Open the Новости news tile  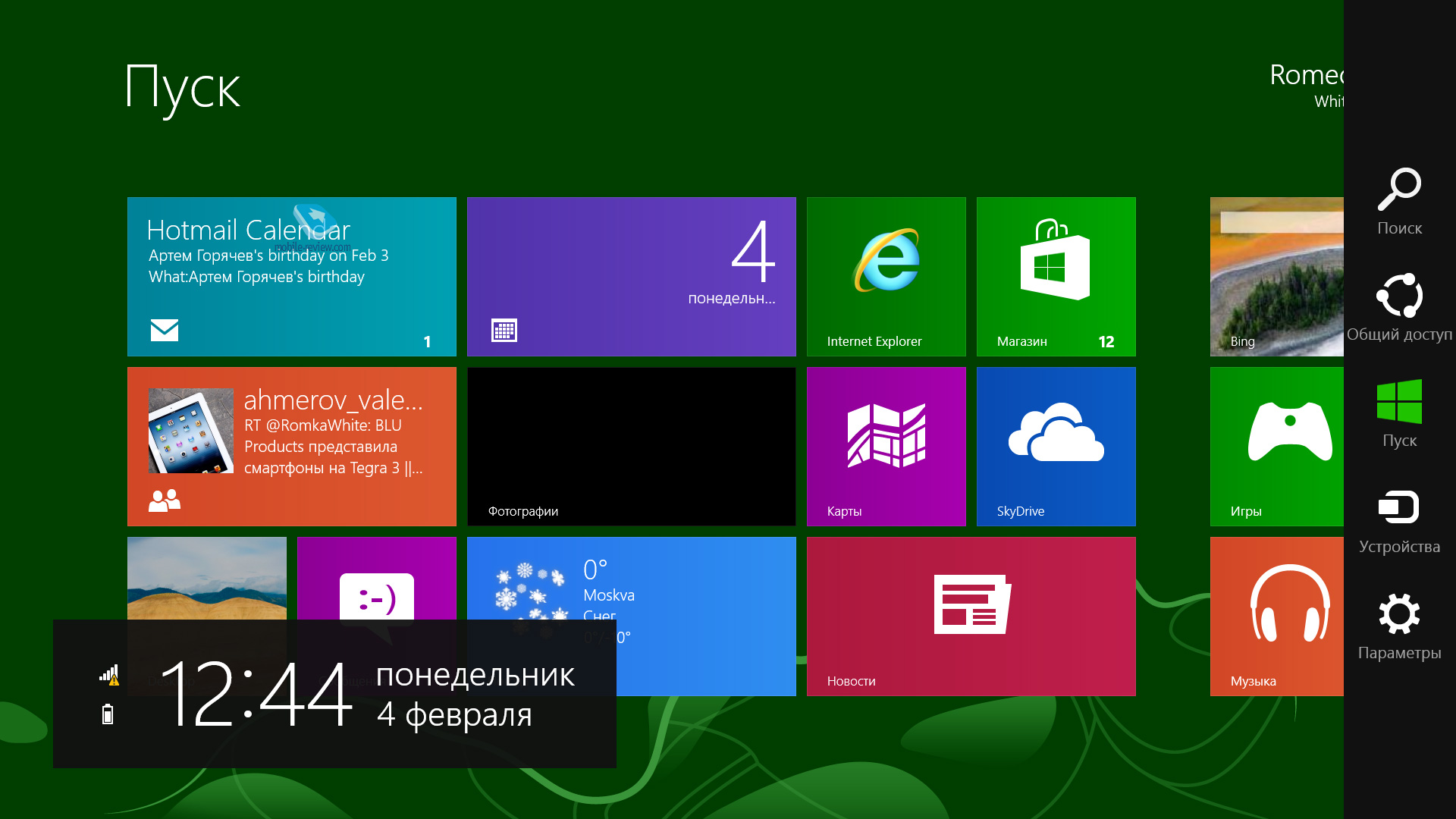click(971, 617)
